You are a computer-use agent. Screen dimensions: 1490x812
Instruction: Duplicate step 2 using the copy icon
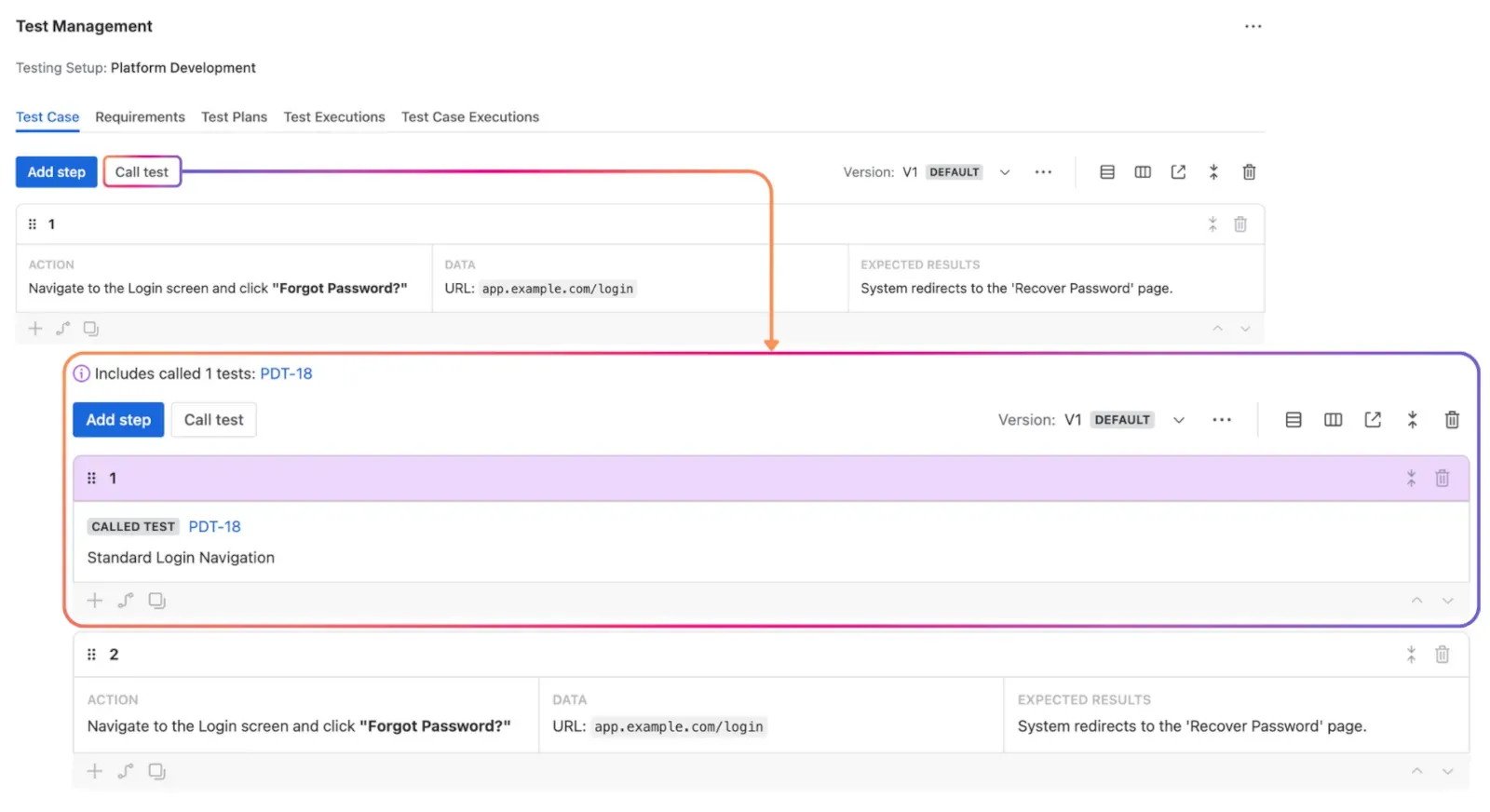(157, 771)
